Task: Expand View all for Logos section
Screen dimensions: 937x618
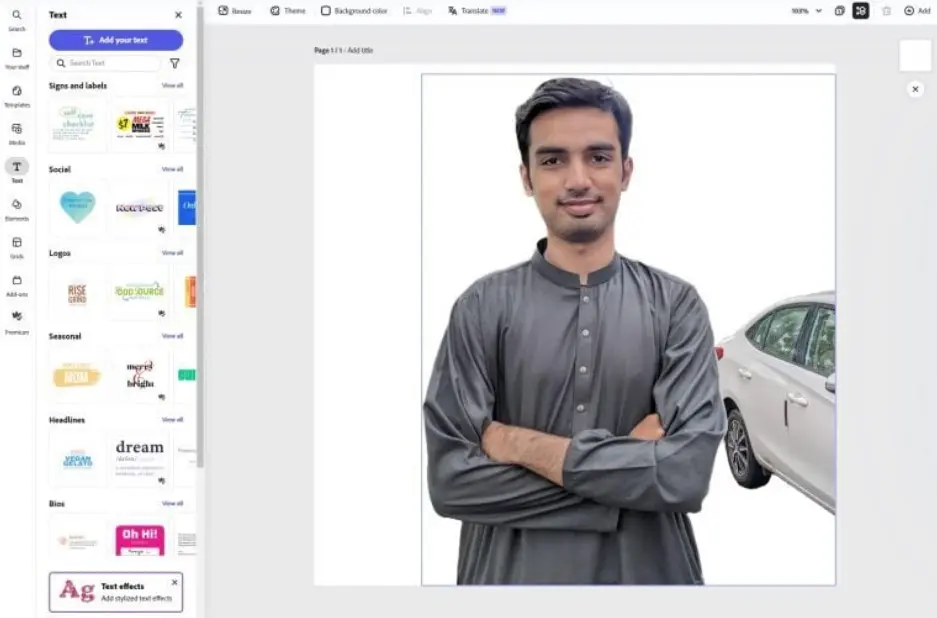Action: 172,253
